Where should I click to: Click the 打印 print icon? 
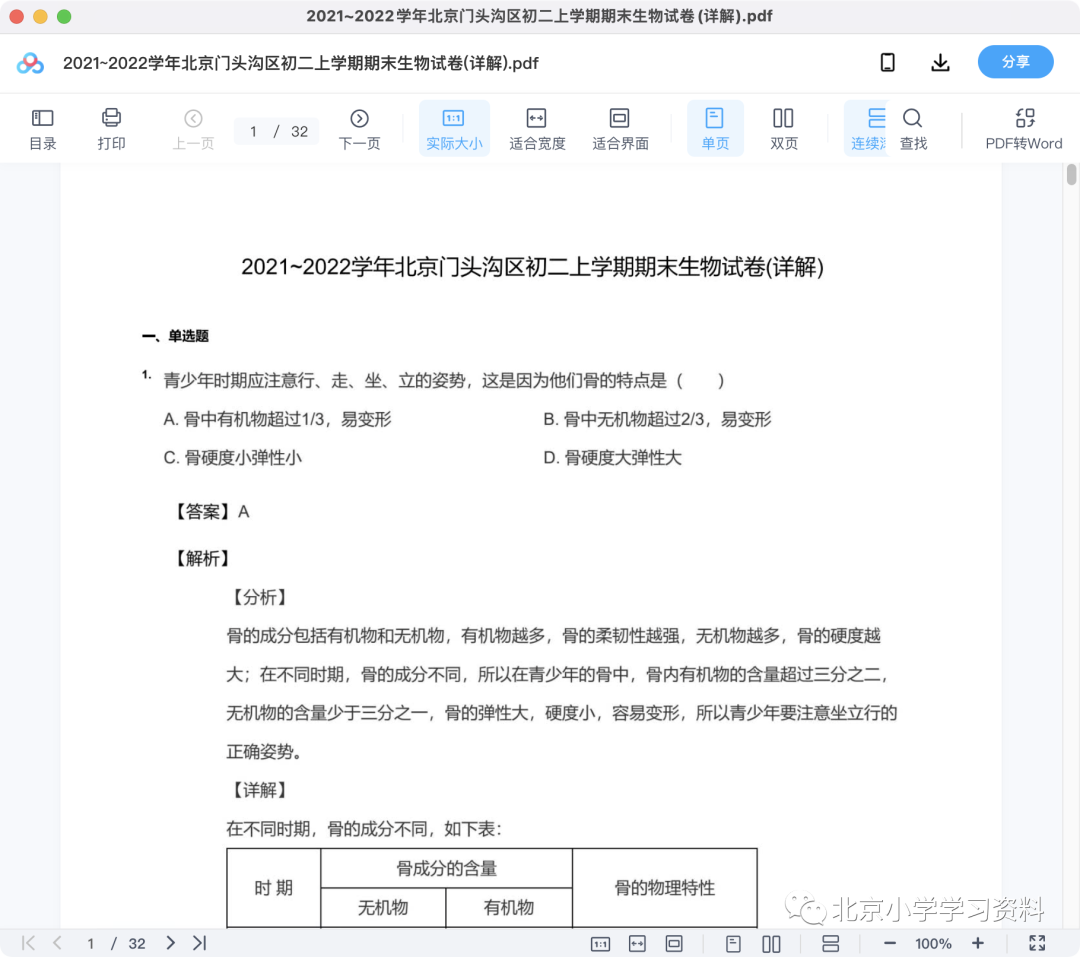[x=111, y=129]
